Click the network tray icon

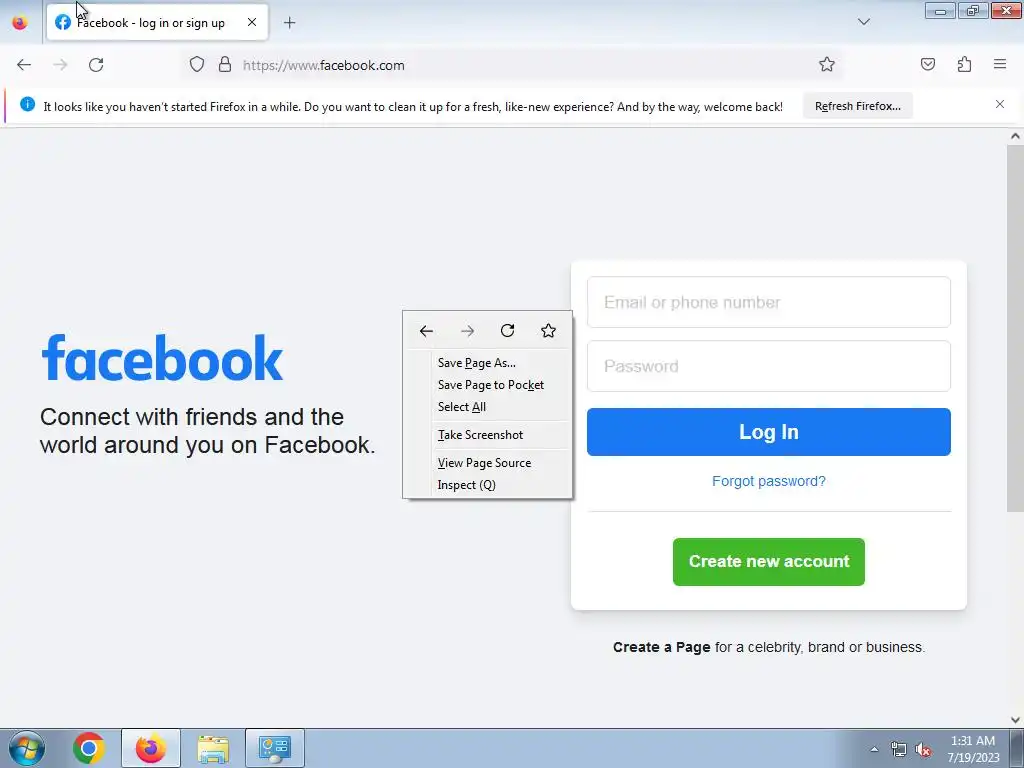(x=899, y=750)
